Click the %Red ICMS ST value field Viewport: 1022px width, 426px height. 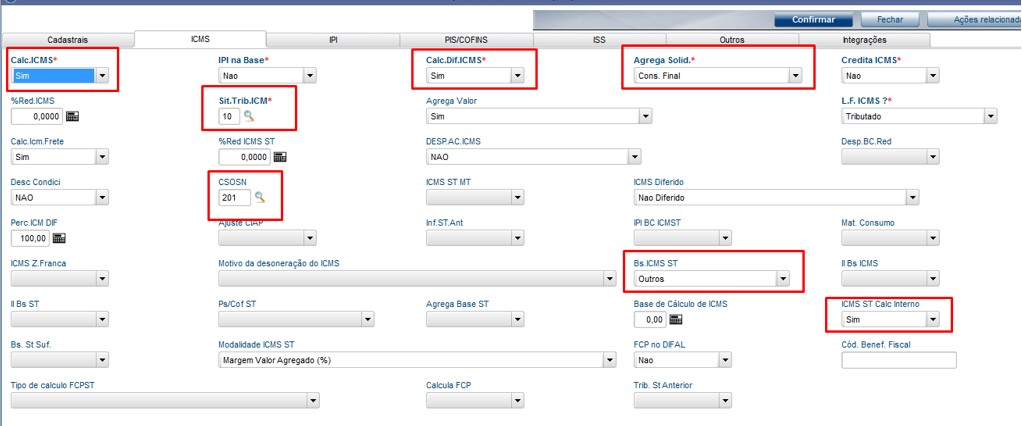[244, 157]
